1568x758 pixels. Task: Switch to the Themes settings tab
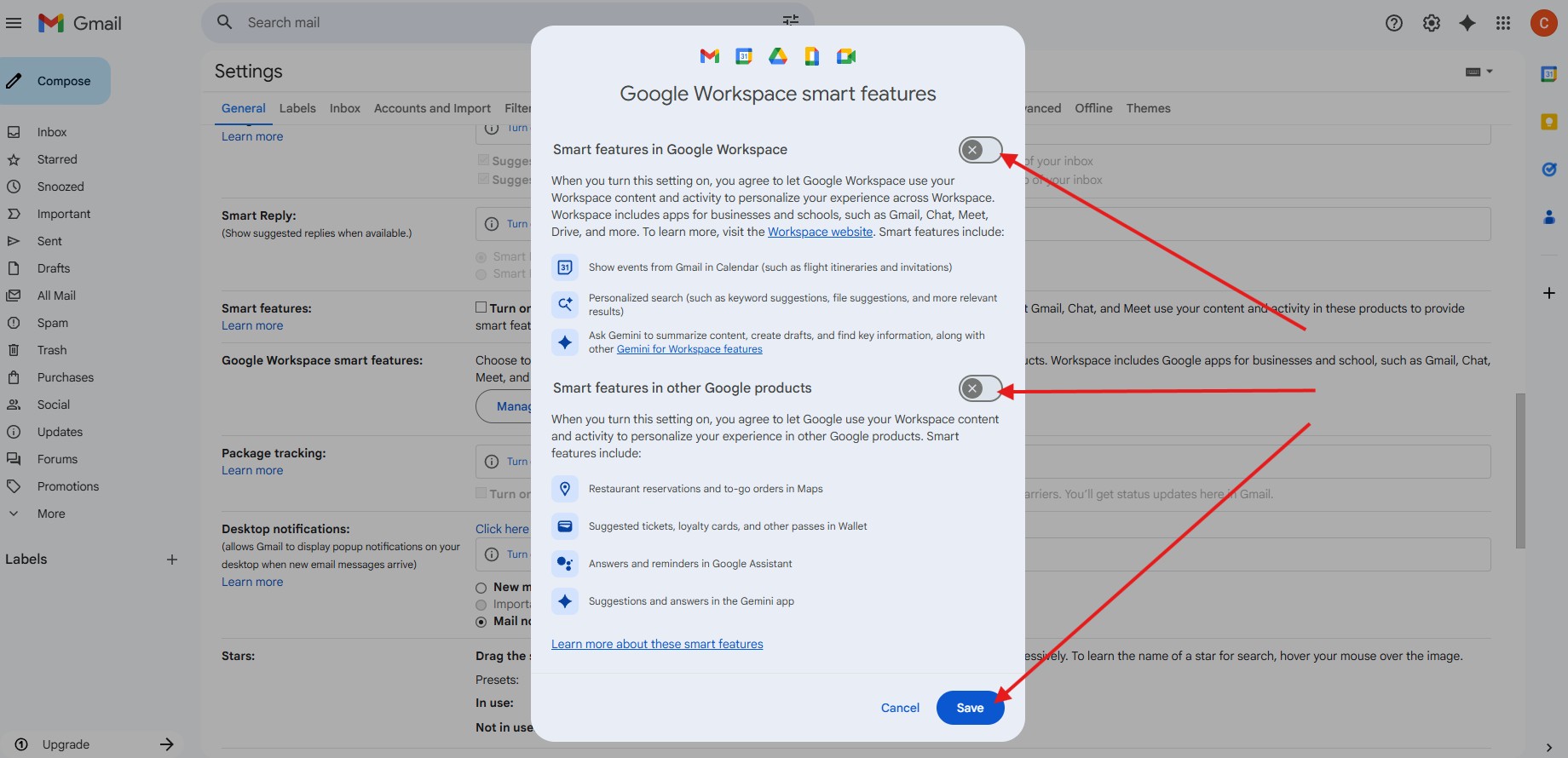[1148, 108]
